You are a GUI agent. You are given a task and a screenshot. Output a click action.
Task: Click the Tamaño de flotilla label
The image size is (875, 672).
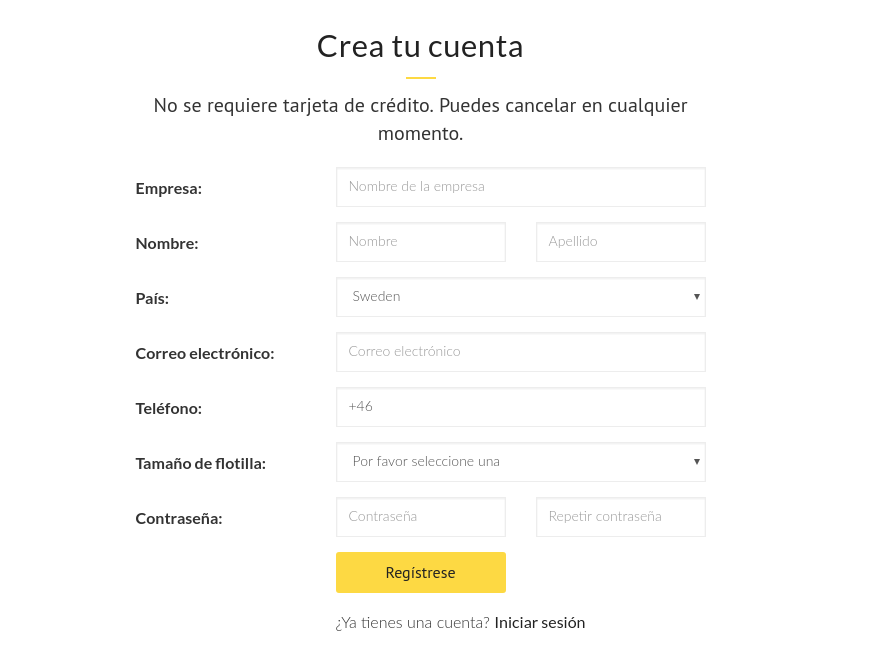pyautogui.click(x=201, y=463)
